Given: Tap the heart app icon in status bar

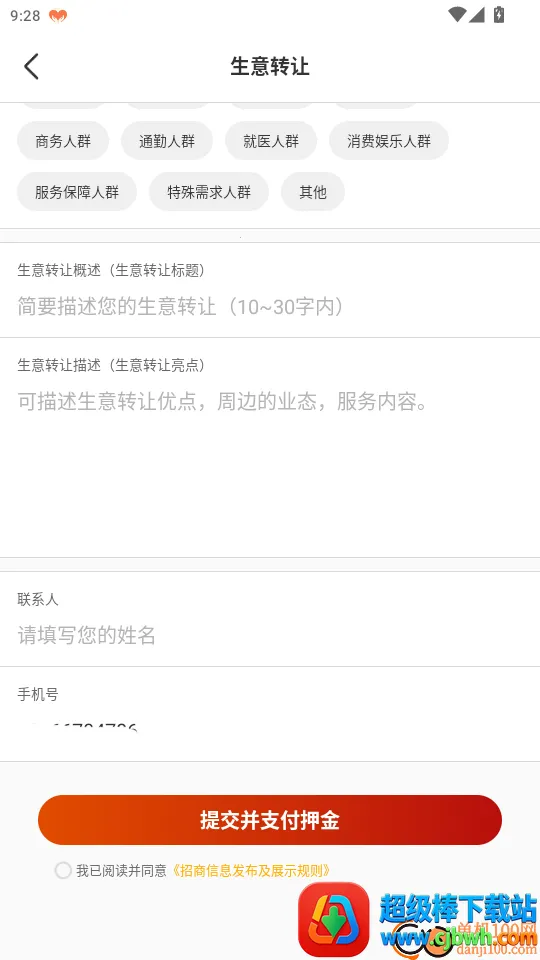Looking at the screenshot, I should pos(58,16).
